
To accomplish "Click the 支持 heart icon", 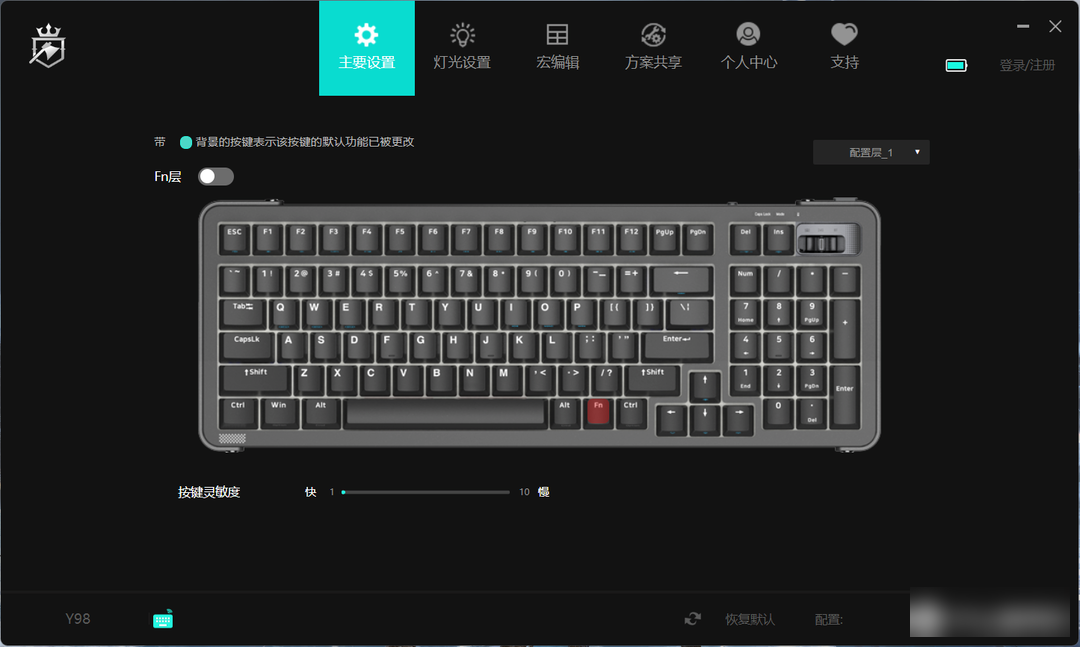I will (844, 34).
